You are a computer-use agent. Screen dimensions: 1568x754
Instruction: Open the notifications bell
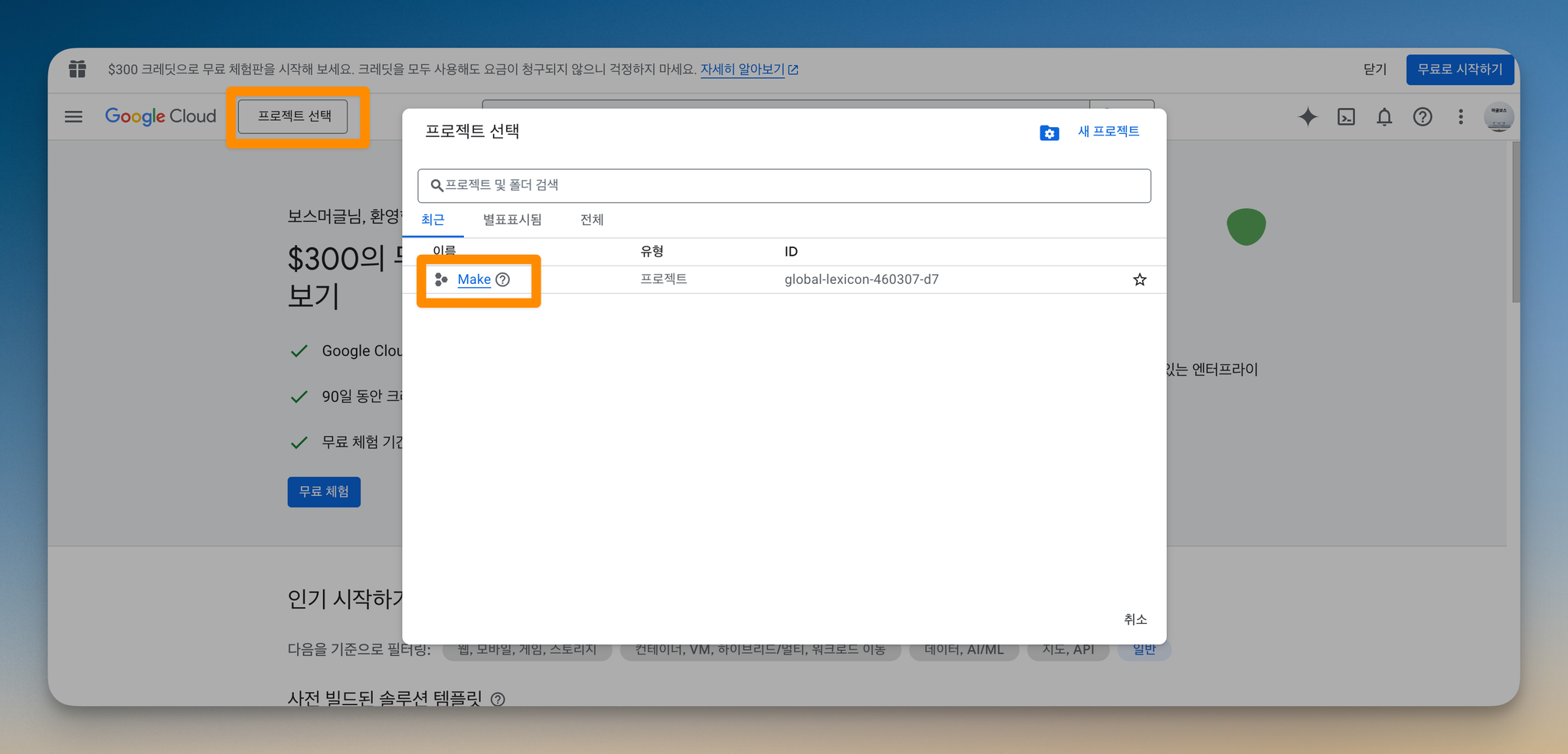(1384, 116)
